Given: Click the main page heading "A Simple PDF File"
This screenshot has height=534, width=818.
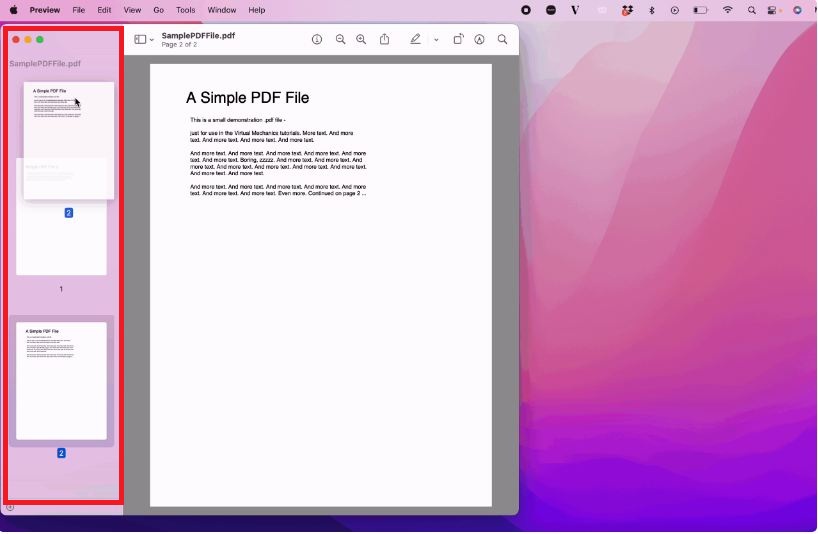Looking at the screenshot, I should click(x=248, y=98).
